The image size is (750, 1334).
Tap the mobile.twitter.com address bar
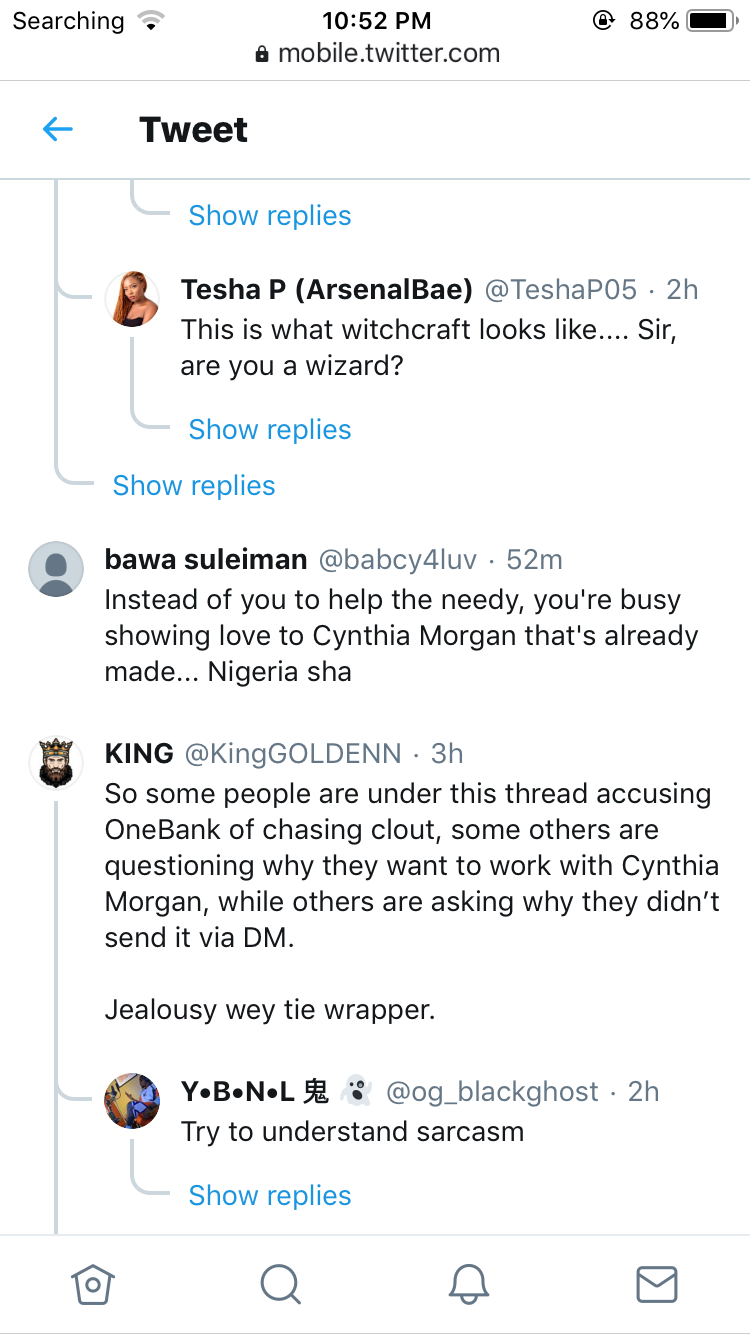point(377,53)
